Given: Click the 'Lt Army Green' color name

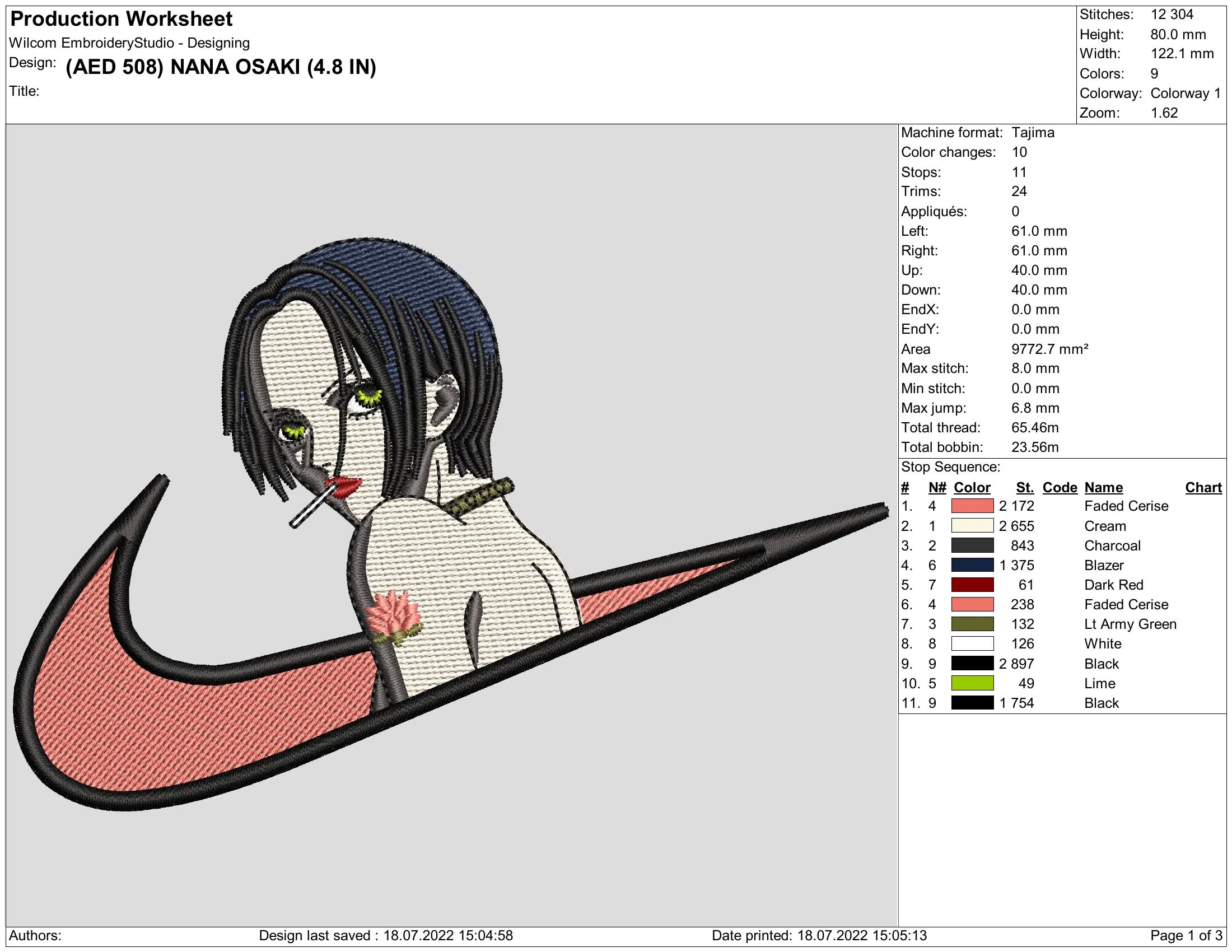Looking at the screenshot, I should [x=1130, y=624].
